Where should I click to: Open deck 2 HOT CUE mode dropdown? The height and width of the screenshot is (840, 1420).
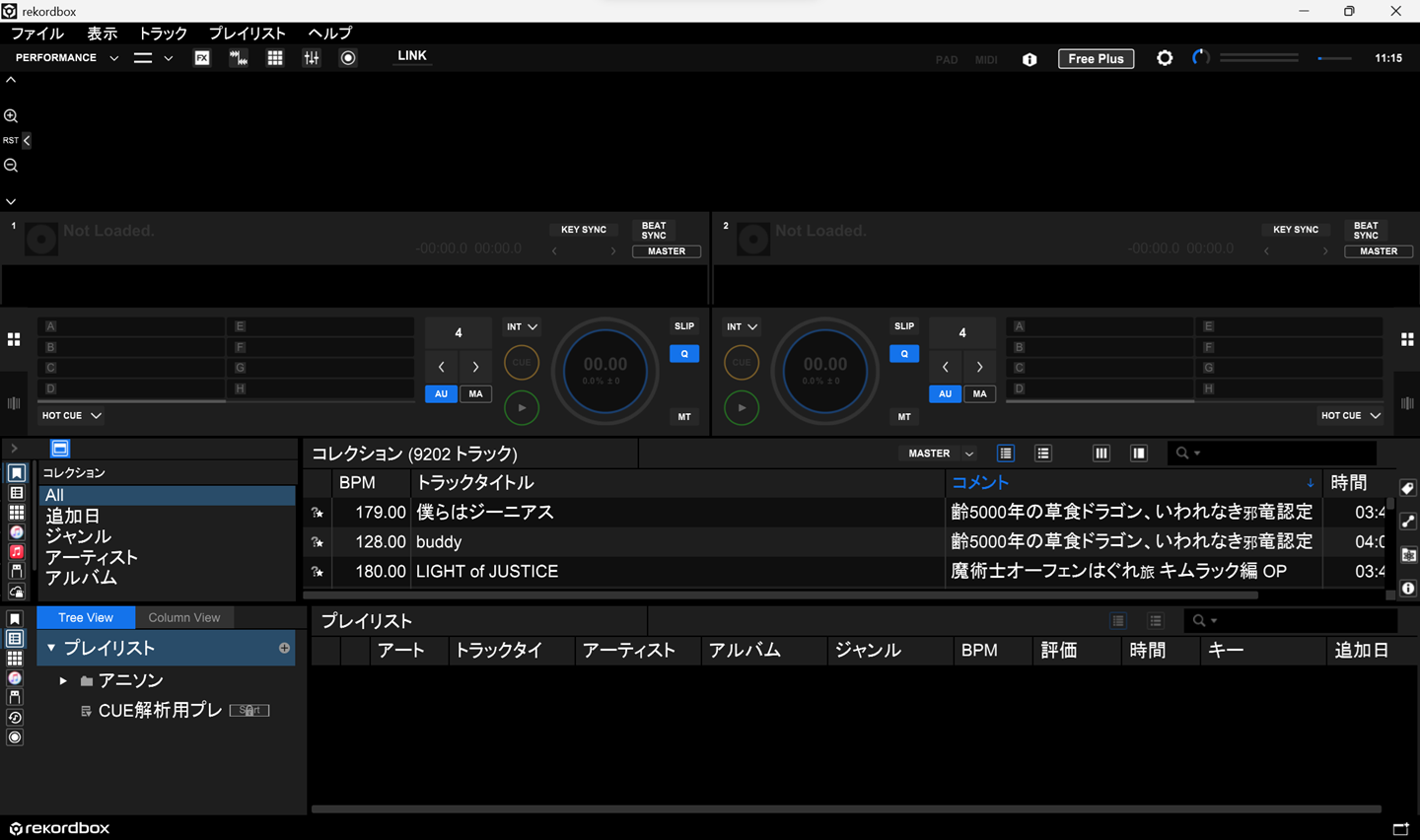tap(1351, 416)
